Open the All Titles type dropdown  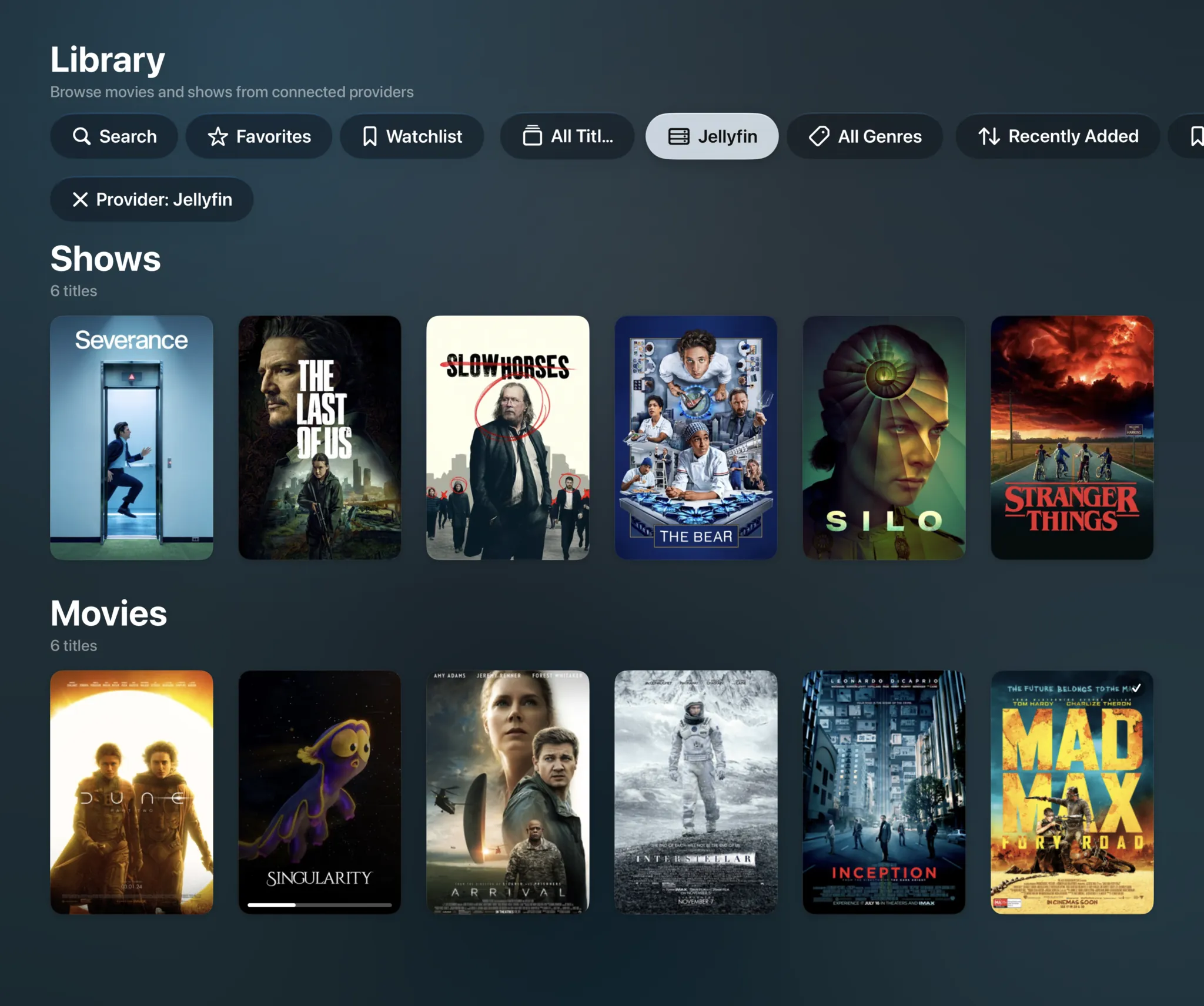pos(567,136)
